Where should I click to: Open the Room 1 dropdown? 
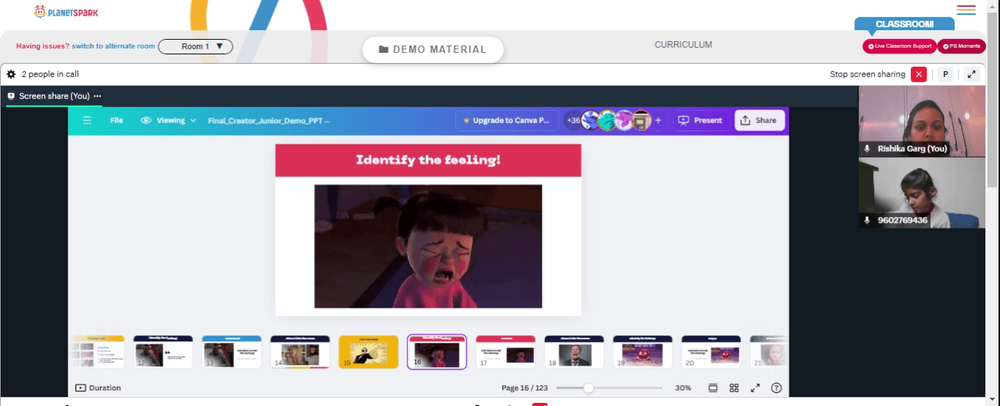[x=195, y=47]
